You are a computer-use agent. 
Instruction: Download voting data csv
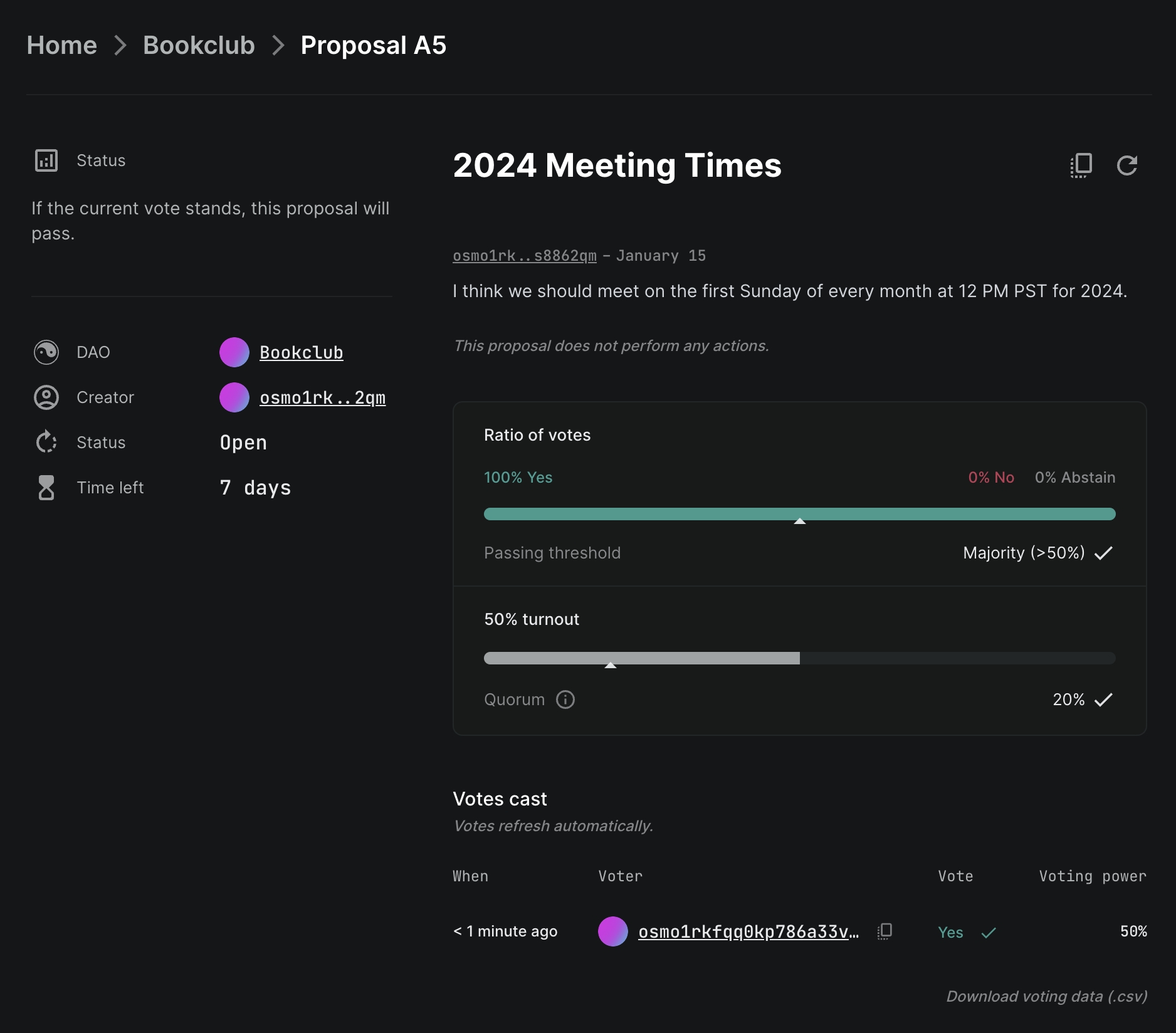pyautogui.click(x=1046, y=996)
